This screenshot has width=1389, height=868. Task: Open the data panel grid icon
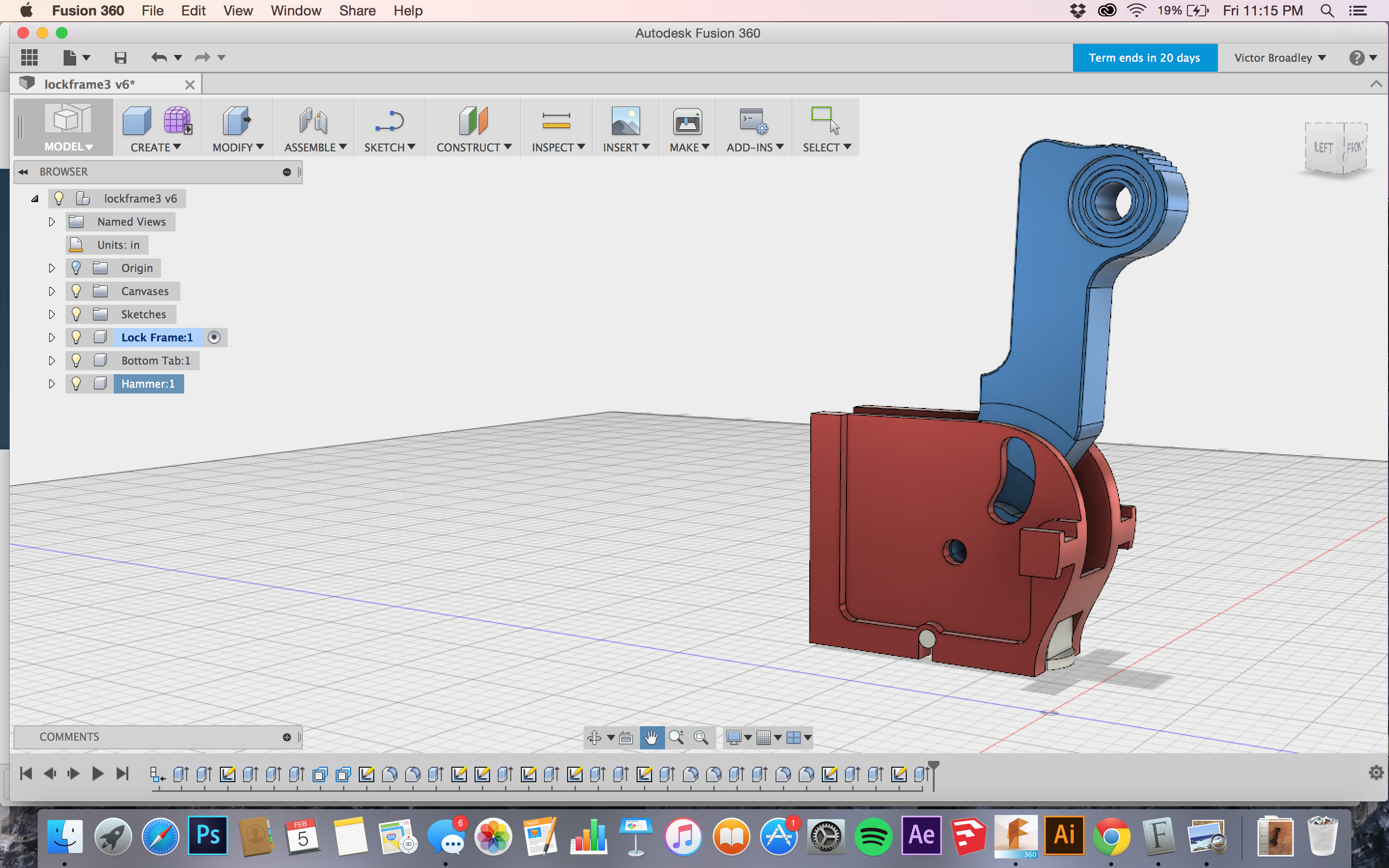click(29, 57)
